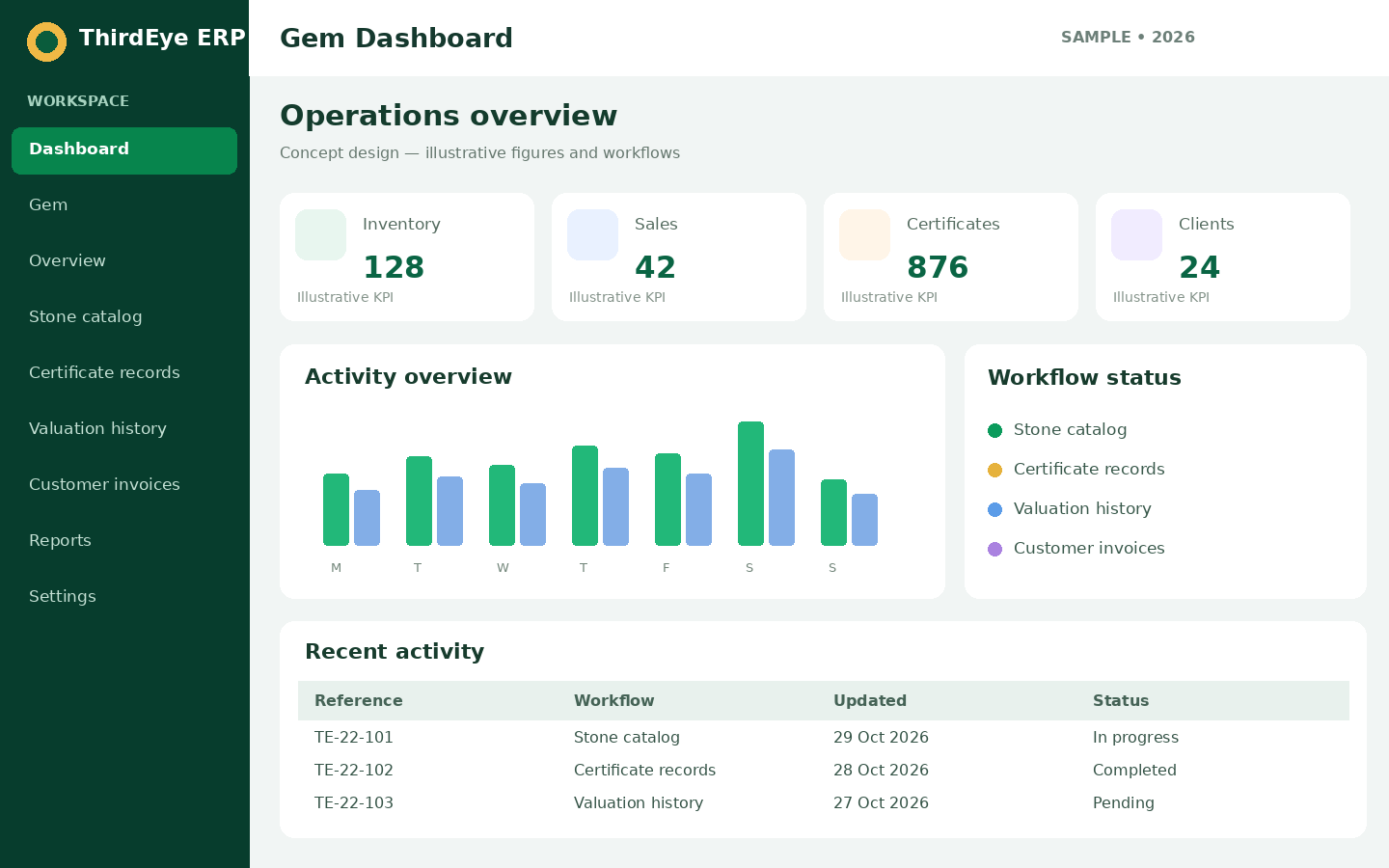This screenshot has width=1389, height=868.
Task: Click the Certificates card icon tile
Action: pyautogui.click(x=864, y=234)
